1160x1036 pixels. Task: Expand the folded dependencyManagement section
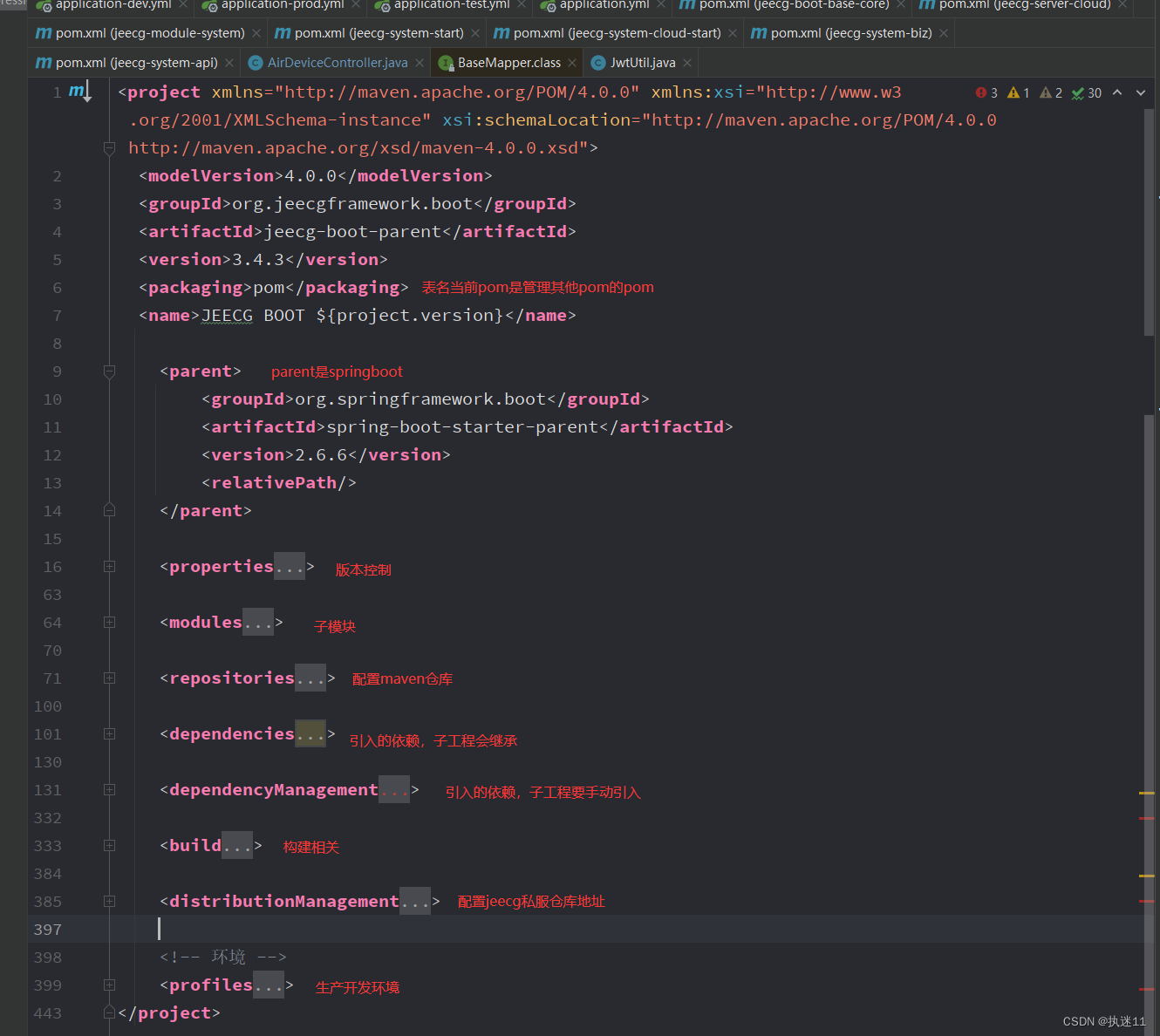[x=109, y=790]
